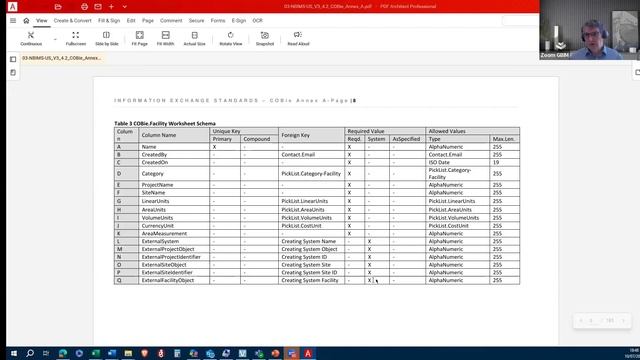640x360 pixels.
Task: Print the document using the printer icon
Action: tap(84, 7)
